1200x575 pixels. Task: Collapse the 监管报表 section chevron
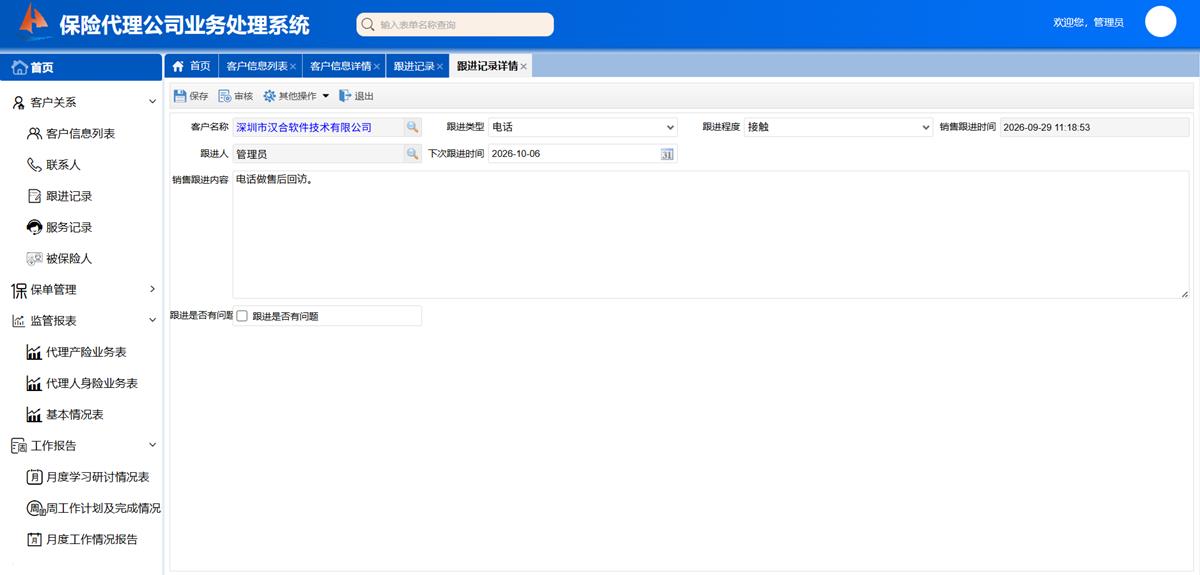tap(152, 320)
